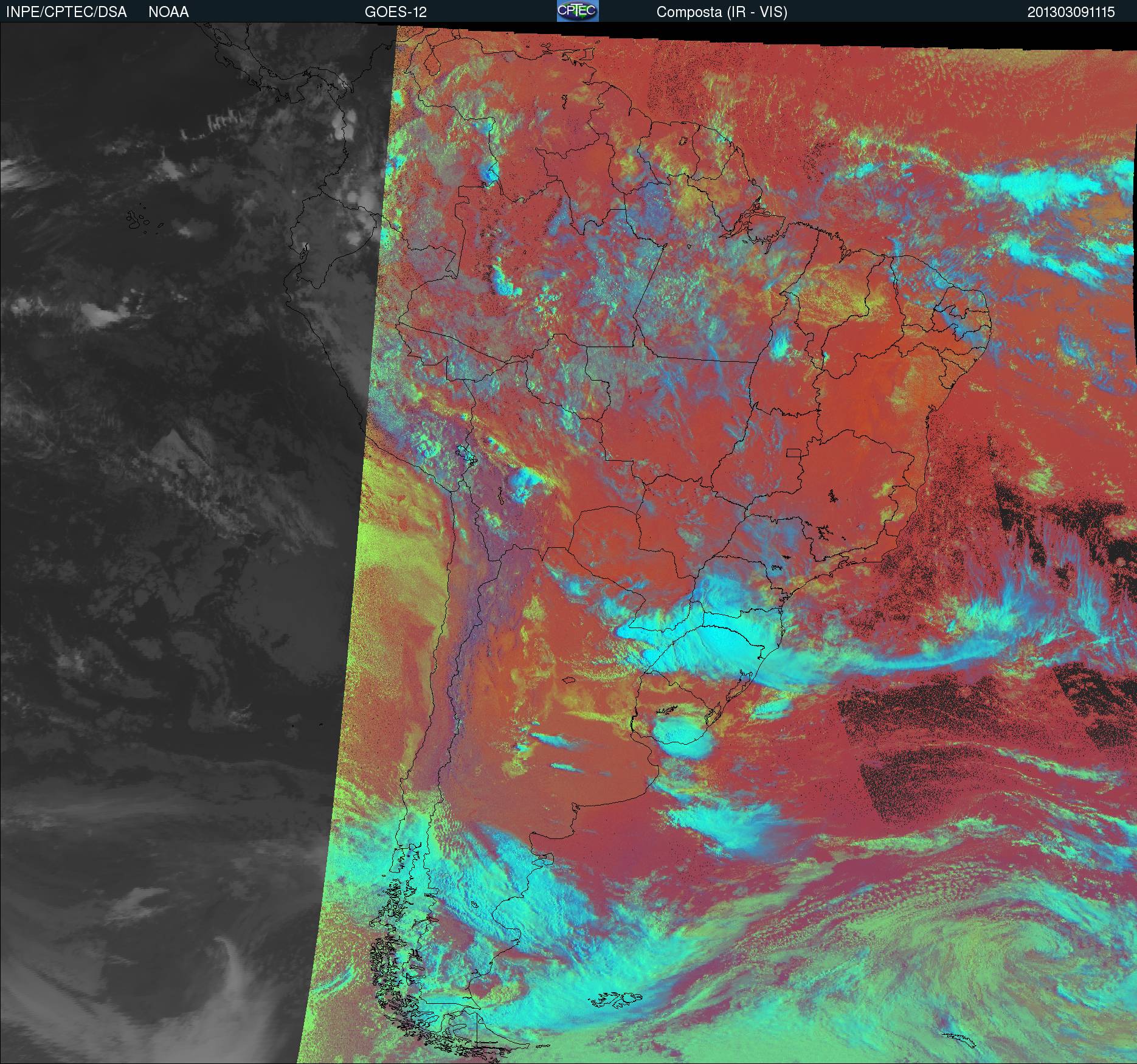Click the NOAA label in the header
1137x1064 pixels.
coord(168,12)
